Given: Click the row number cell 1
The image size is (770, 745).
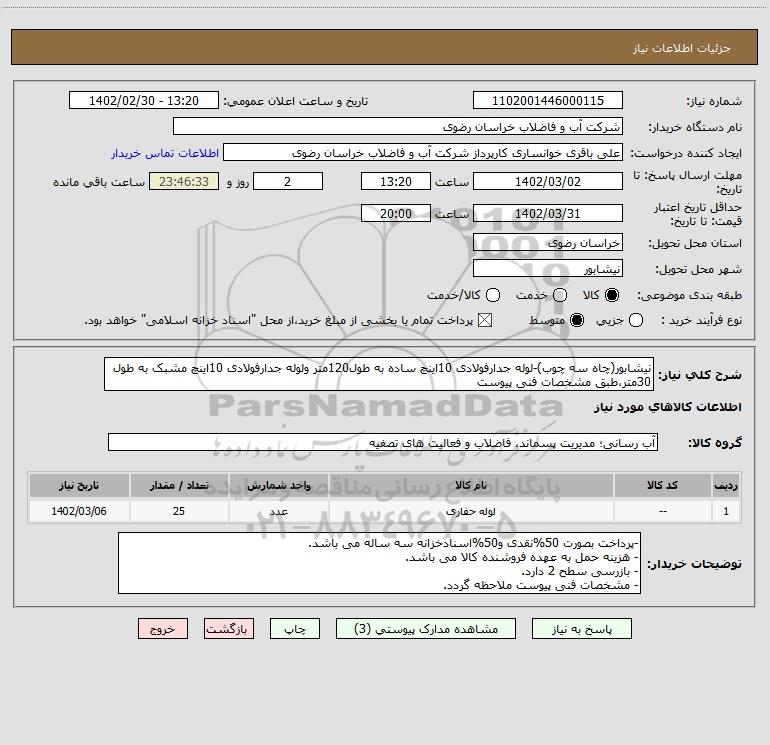Looking at the screenshot, I should 726,511.
